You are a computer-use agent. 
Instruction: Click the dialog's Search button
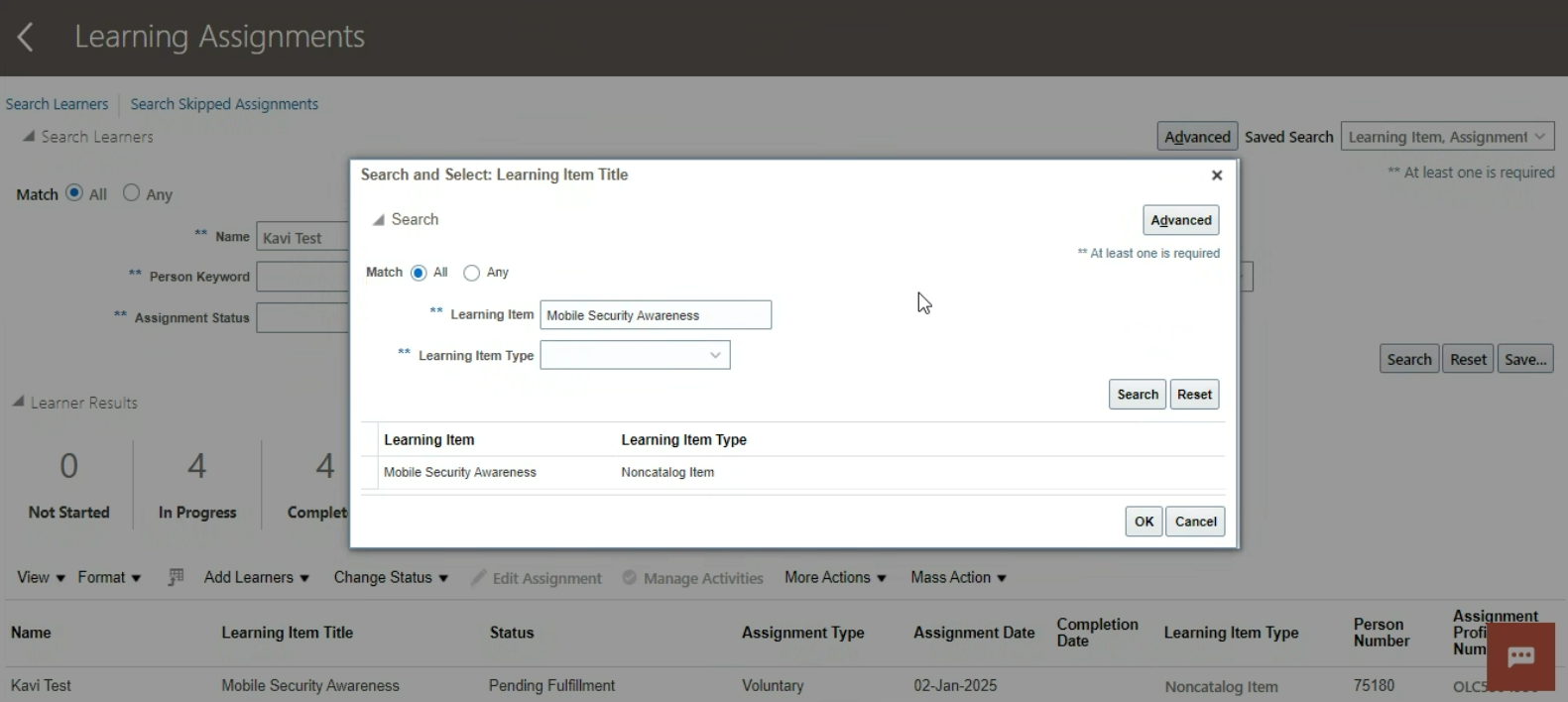[x=1137, y=395]
